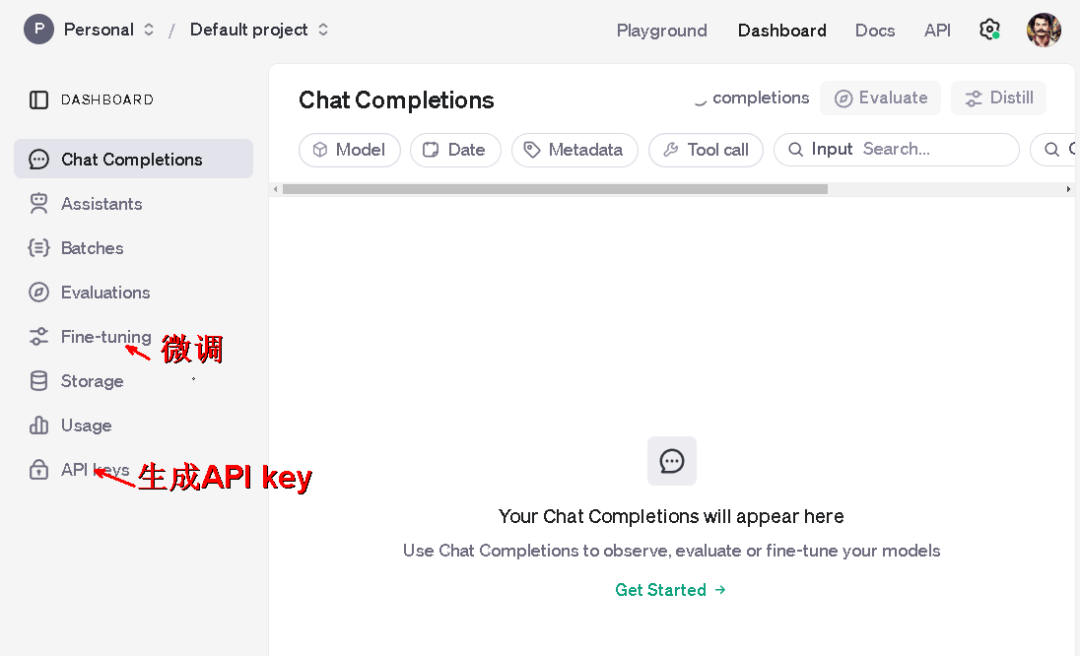Screen dimensions: 1080x656
Task: Open the Evaluations icon
Action: 37,292
